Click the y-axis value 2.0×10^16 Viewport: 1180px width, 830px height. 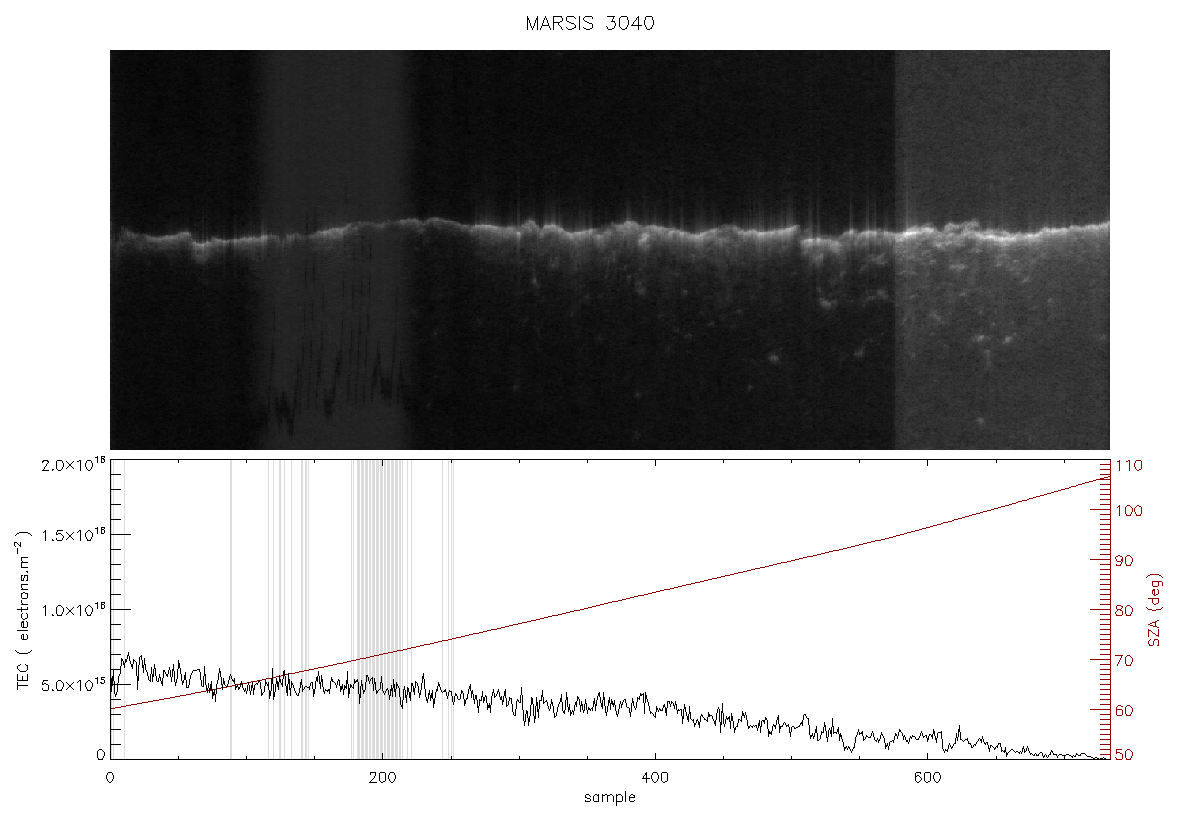point(73,465)
